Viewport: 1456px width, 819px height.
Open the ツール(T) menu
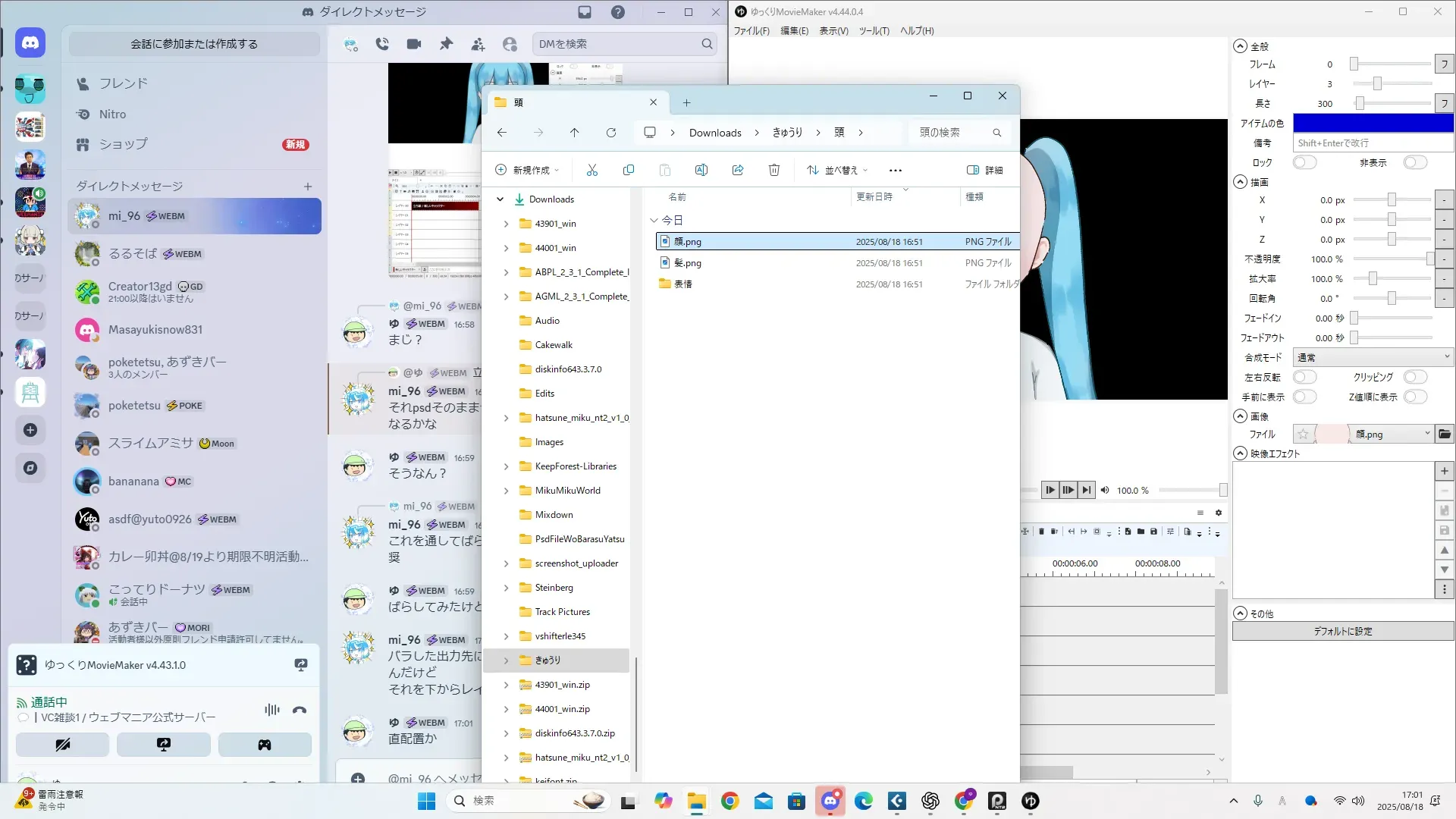point(874,31)
